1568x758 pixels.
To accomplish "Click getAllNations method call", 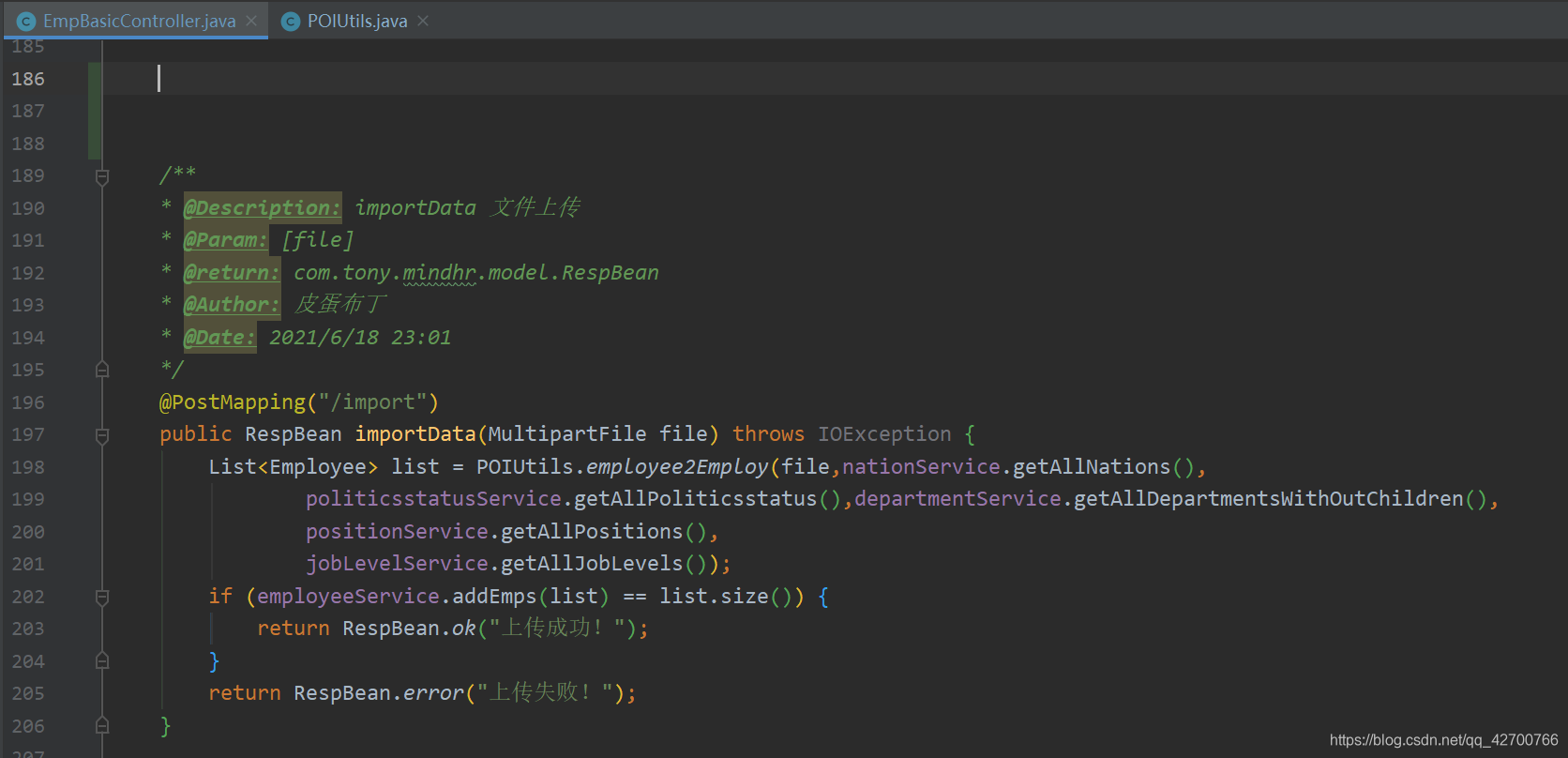I will tap(1092, 467).
